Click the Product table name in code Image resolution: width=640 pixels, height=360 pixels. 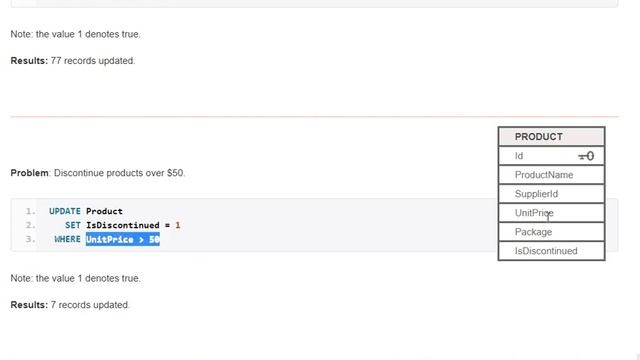(104, 211)
